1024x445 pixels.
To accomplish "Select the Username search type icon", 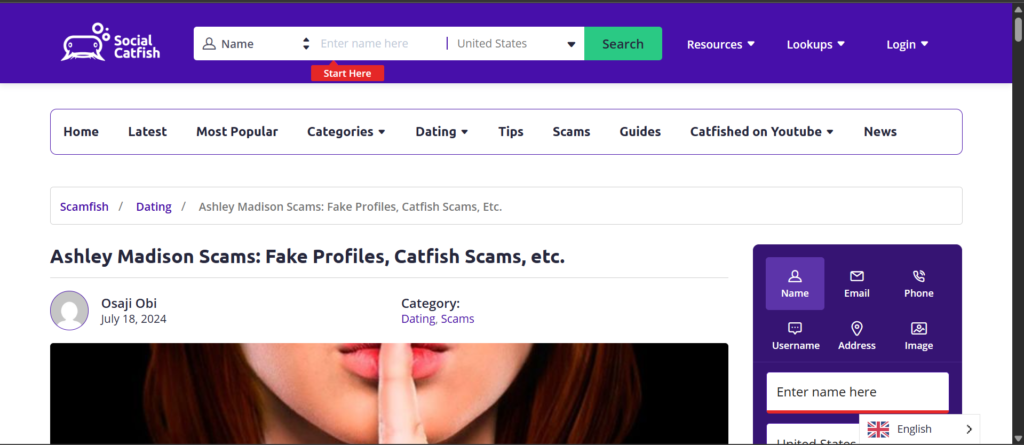I will 795,328.
